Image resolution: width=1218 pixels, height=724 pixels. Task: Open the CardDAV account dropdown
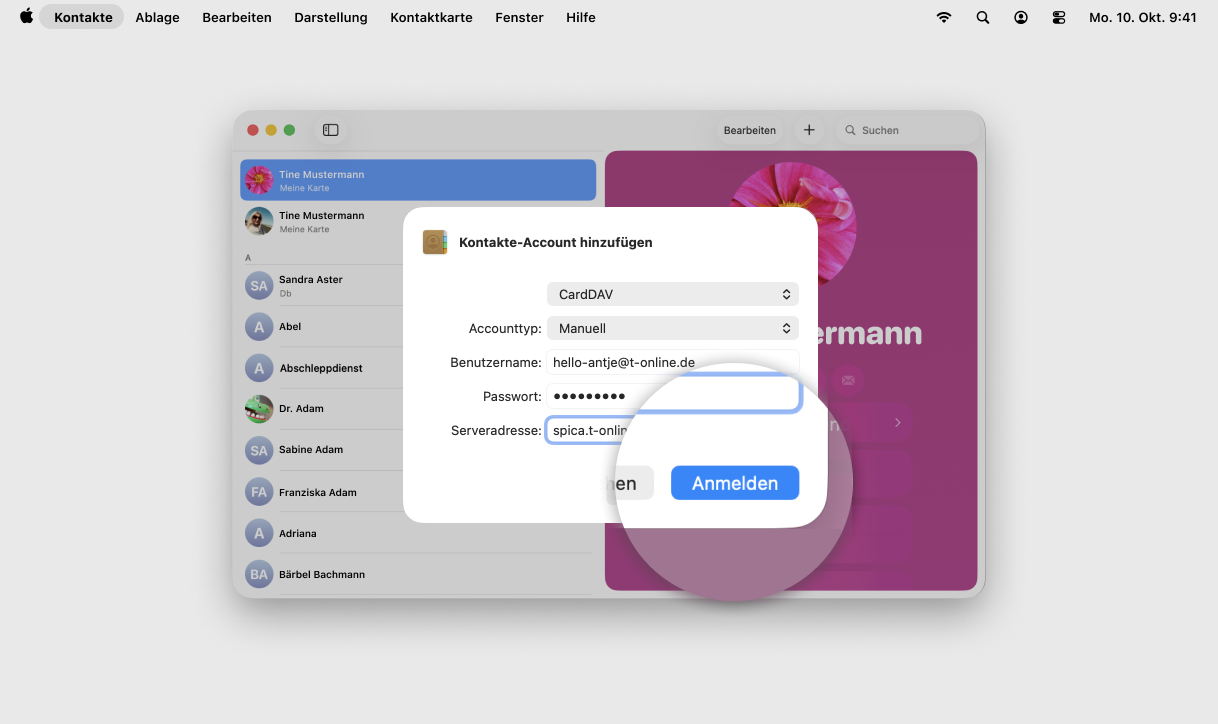coord(672,294)
